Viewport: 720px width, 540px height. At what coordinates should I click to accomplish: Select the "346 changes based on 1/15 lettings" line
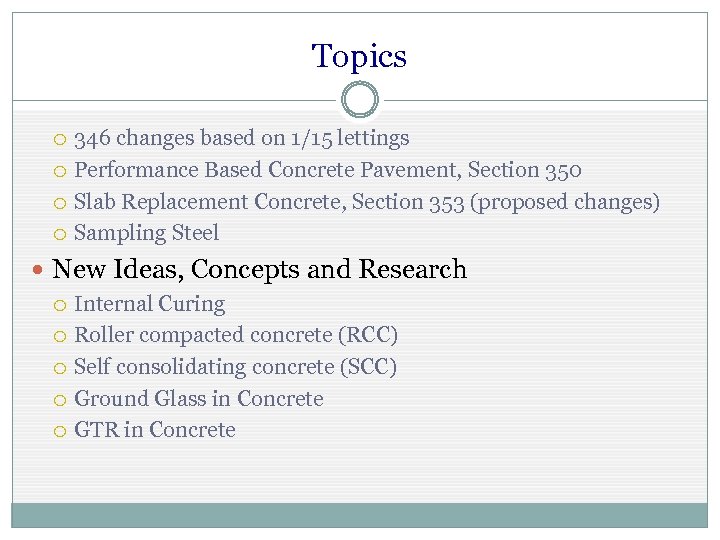tap(242, 138)
